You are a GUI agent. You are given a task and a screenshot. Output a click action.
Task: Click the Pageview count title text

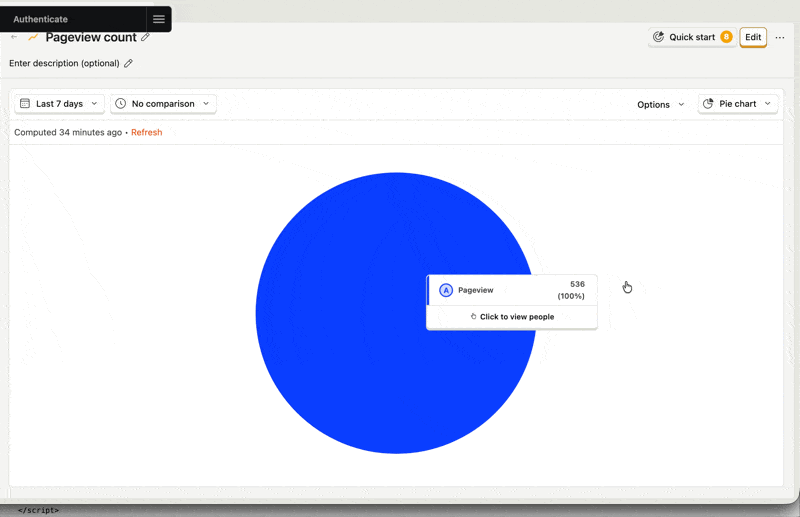click(x=91, y=37)
